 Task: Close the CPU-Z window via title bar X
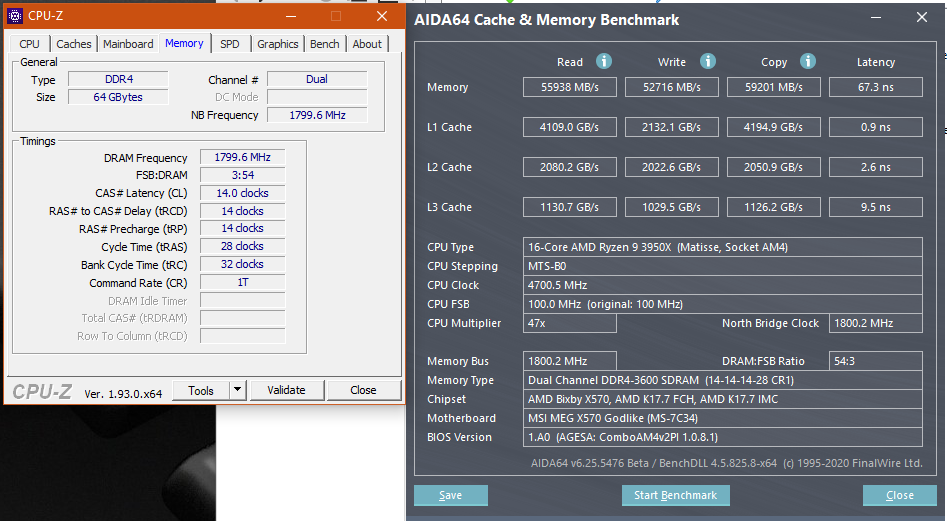click(x=382, y=16)
